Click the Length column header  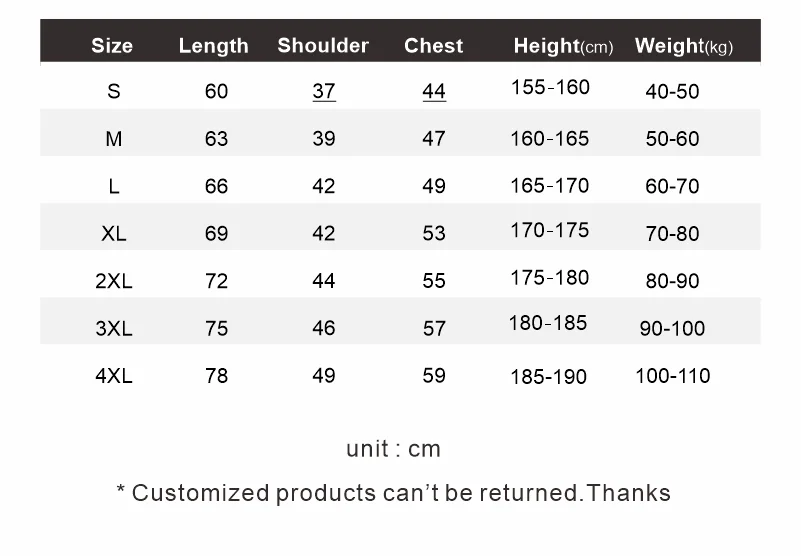click(x=213, y=46)
